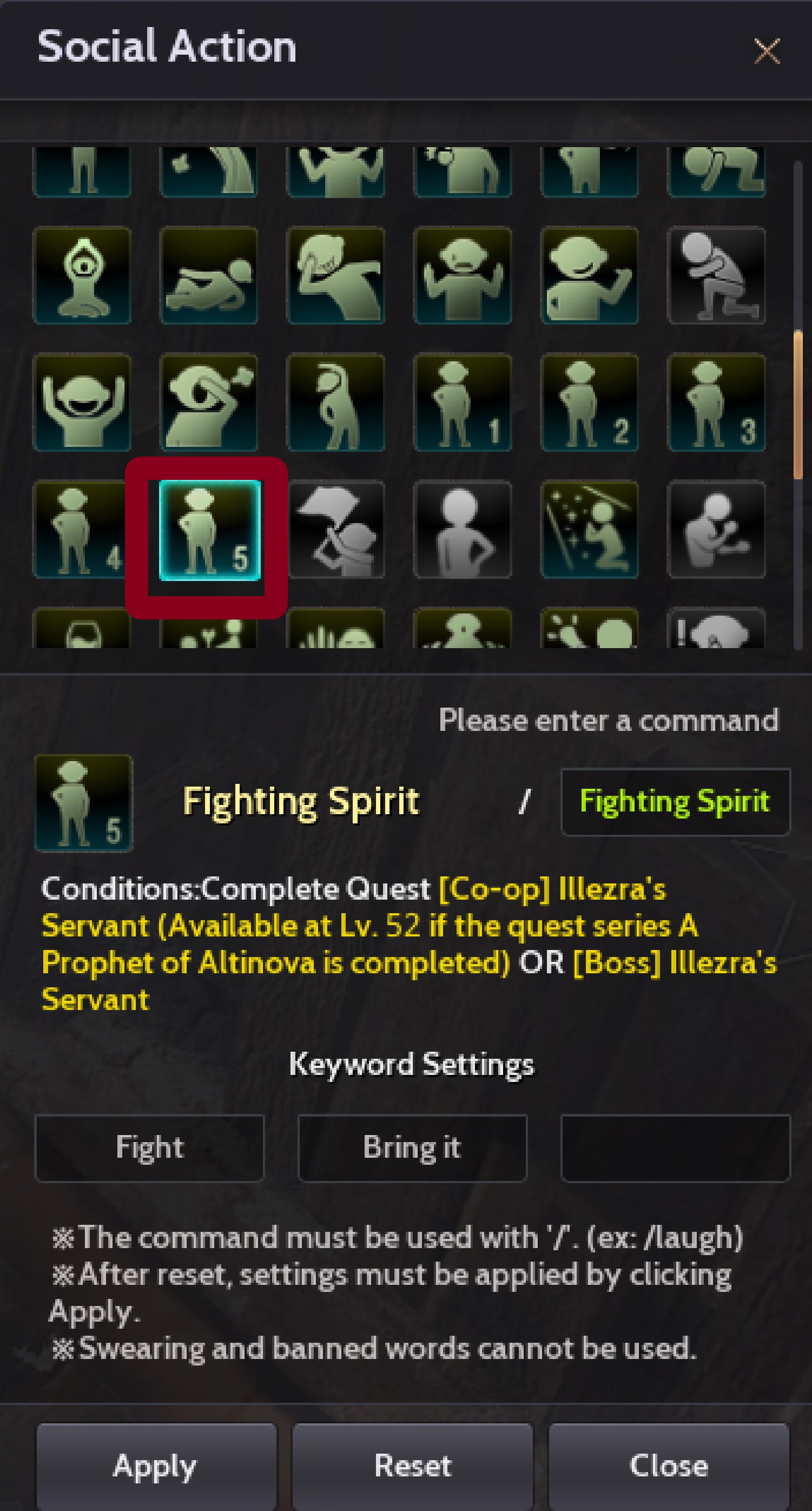Select the stargazing sparkle action icon
This screenshot has height=1511, width=812.
[x=589, y=529]
